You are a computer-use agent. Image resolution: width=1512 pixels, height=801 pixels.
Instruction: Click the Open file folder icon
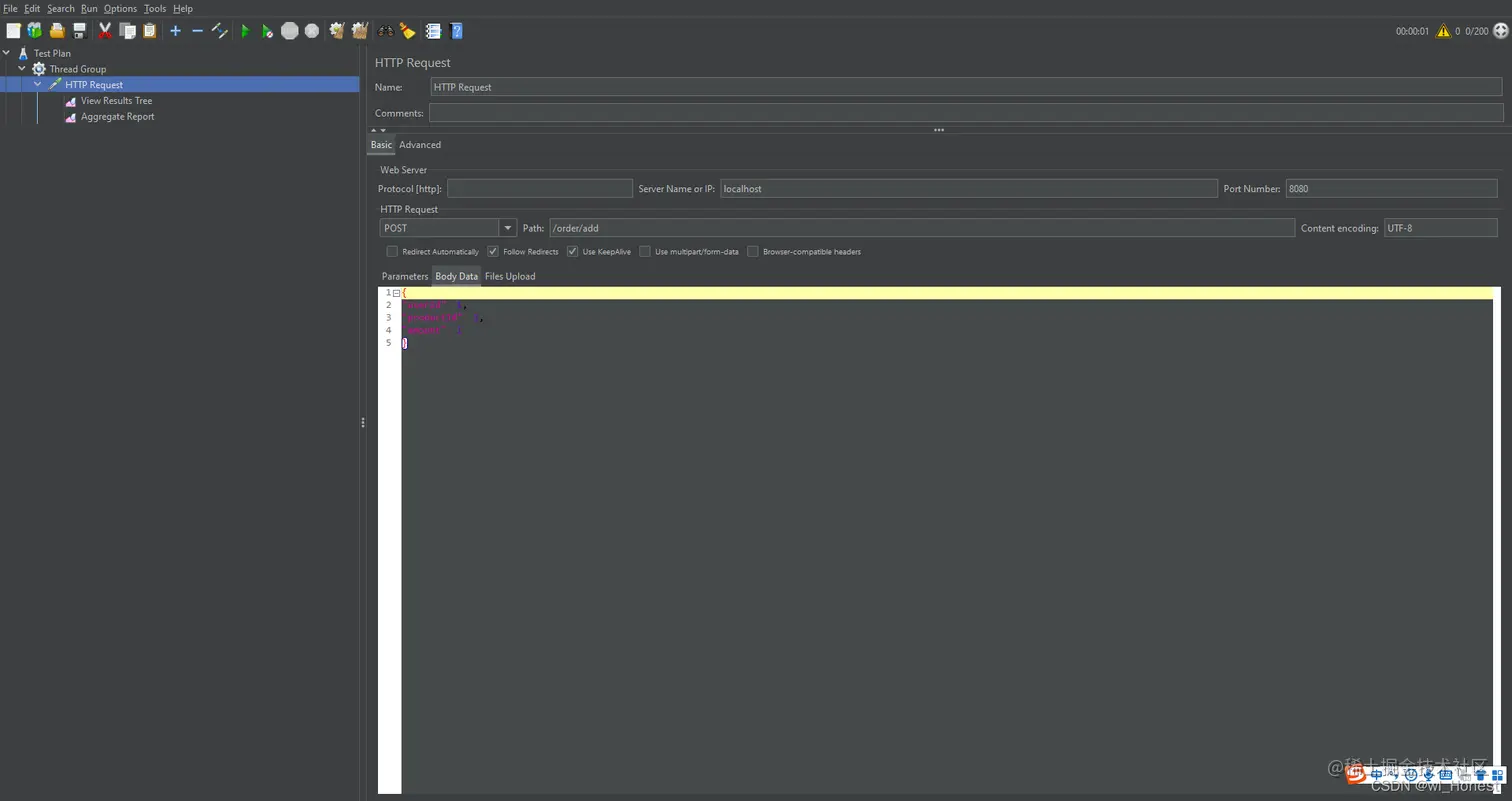57,31
